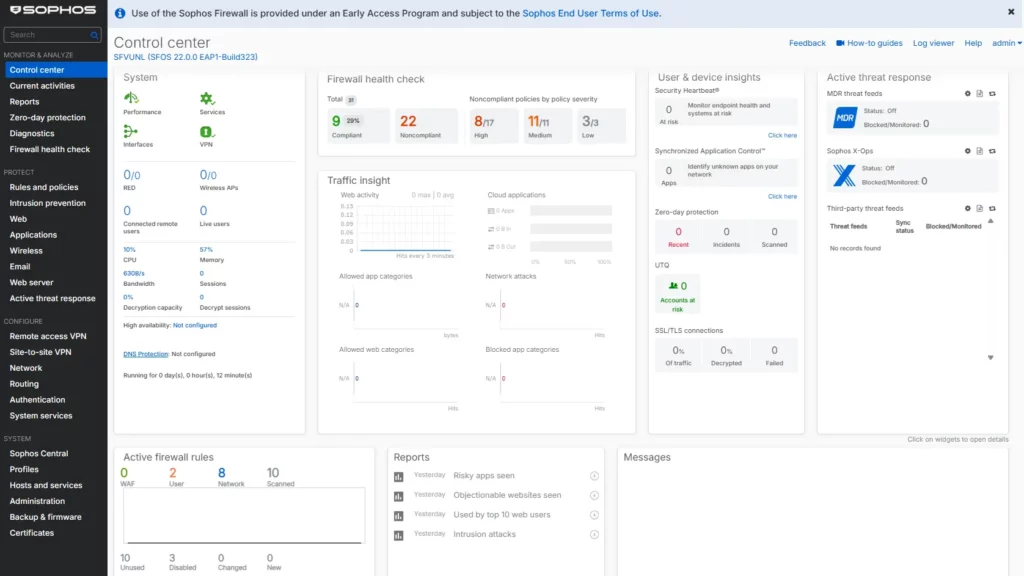The image size is (1024, 576).
Task: Open settings gear for MDR threat feeds
Action: pyautogui.click(x=966, y=91)
